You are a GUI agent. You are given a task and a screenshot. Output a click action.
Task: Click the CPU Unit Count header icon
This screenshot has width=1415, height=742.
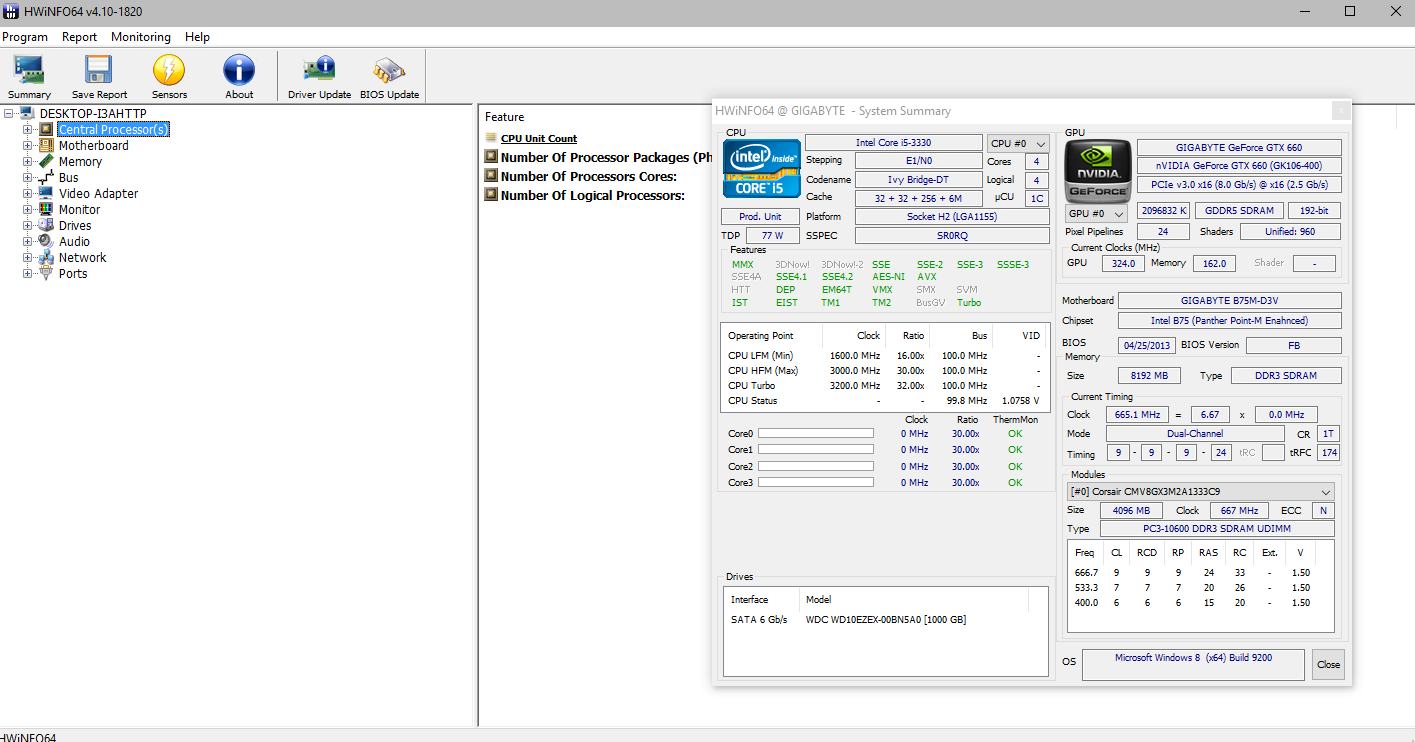[491, 138]
